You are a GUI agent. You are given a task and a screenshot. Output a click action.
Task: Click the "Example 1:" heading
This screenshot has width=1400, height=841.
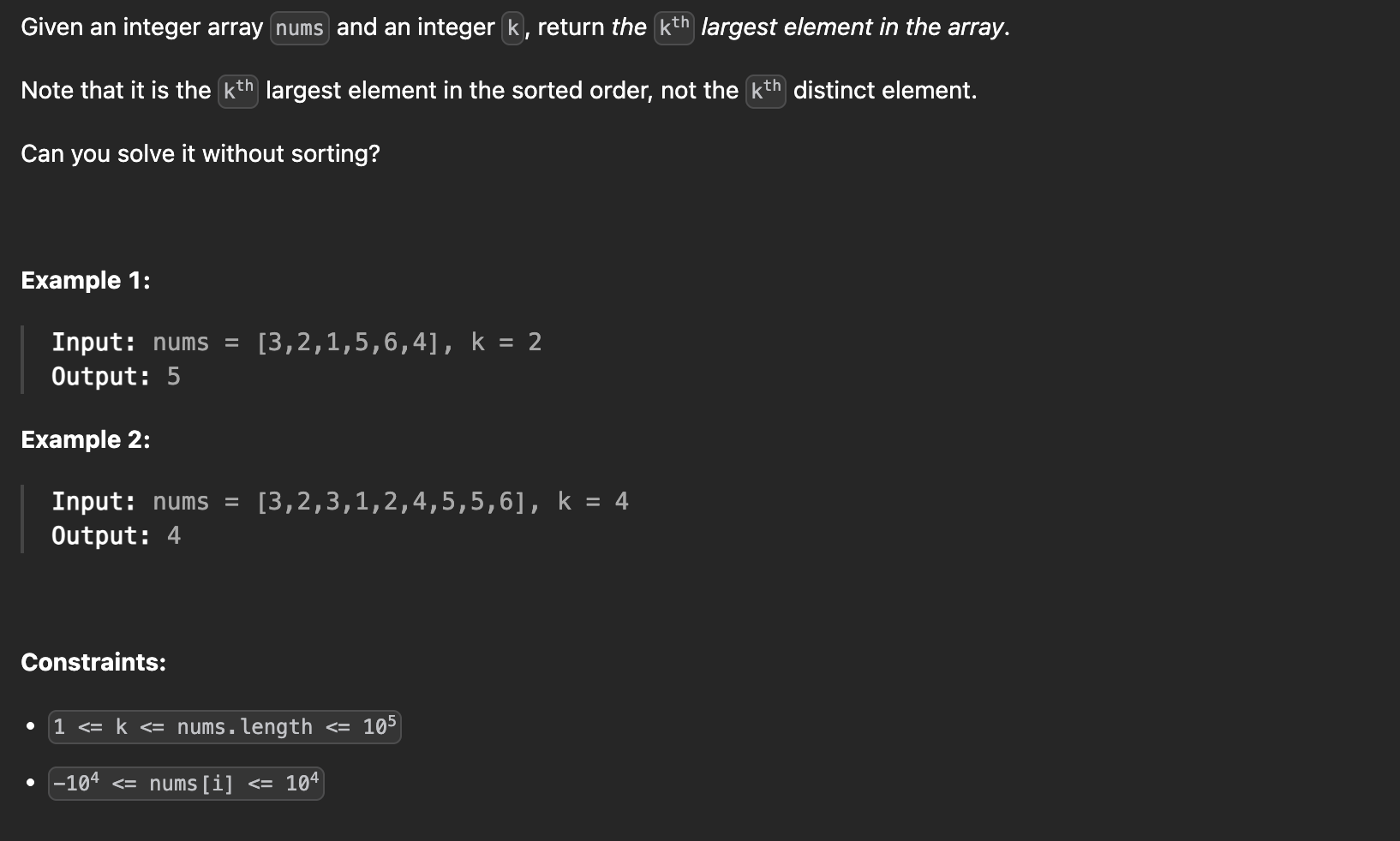(86, 281)
